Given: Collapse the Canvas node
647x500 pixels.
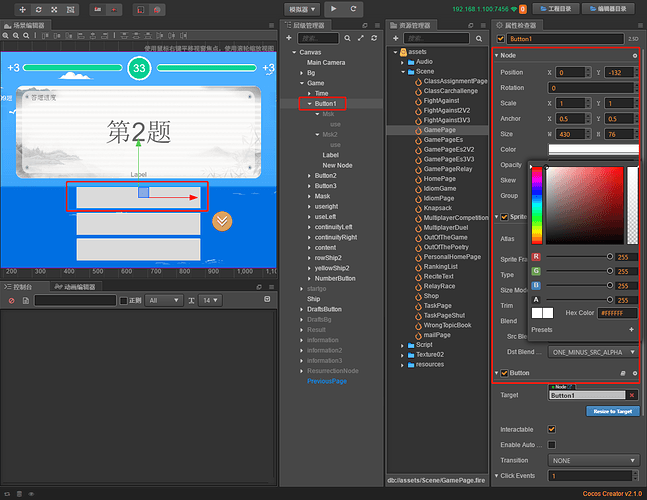Looking at the screenshot, I should pyautogui.click(x=294, y=52).
